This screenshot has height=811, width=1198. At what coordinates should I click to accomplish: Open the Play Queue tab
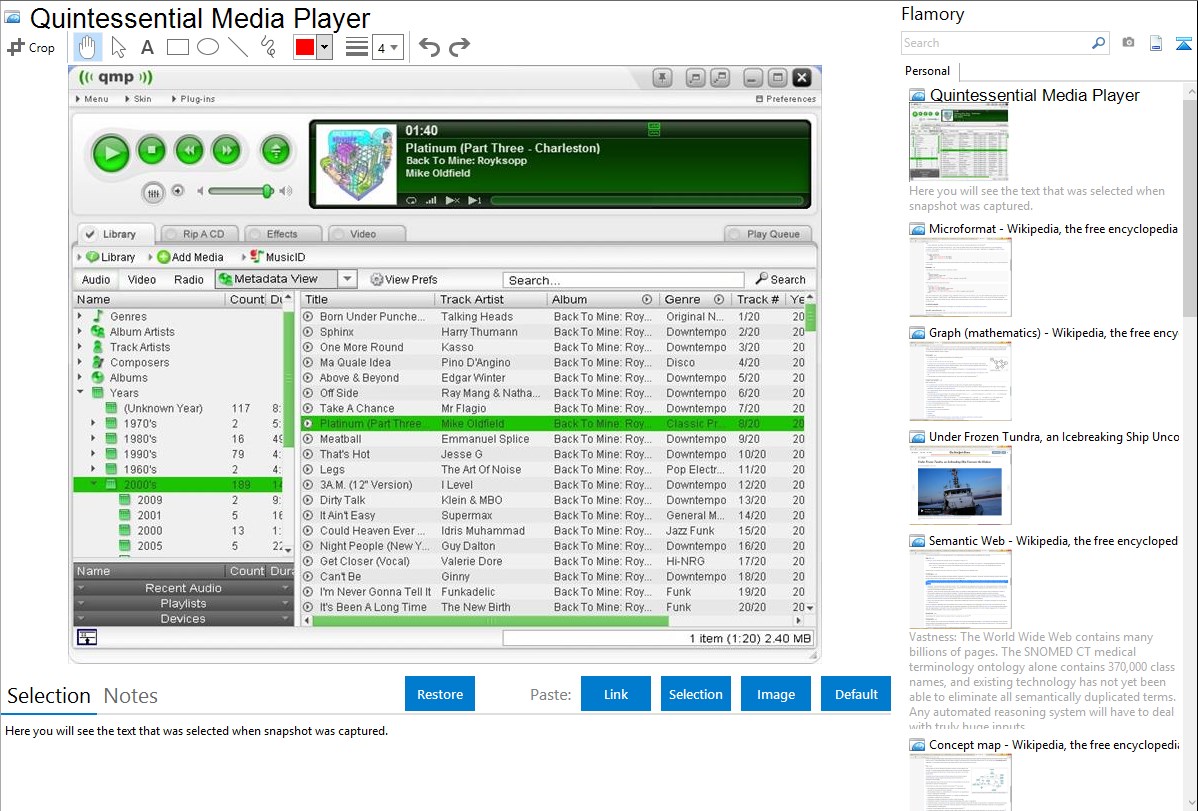[x=767, y=234]
